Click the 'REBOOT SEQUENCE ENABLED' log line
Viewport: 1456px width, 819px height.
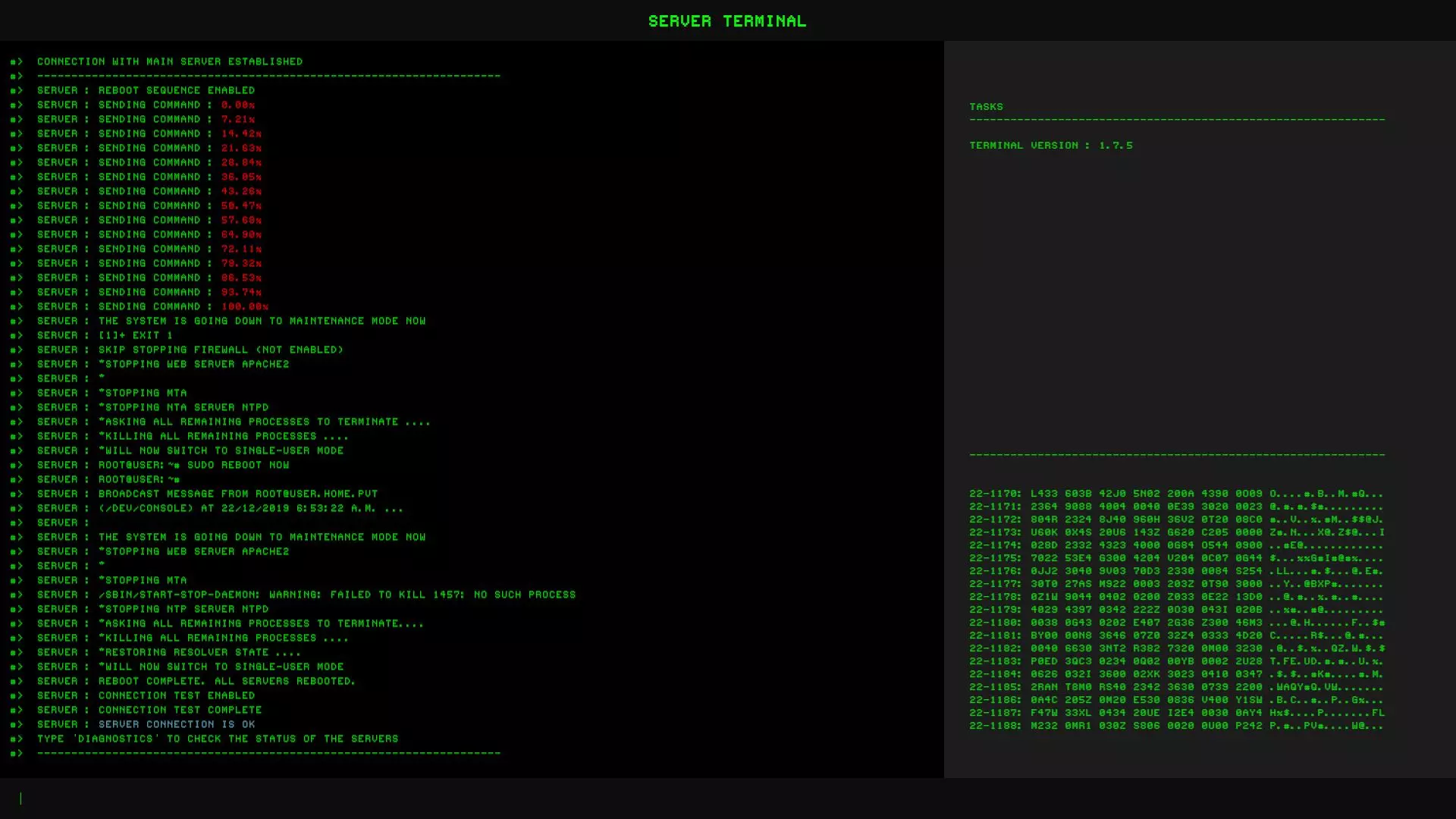point(176,90)
